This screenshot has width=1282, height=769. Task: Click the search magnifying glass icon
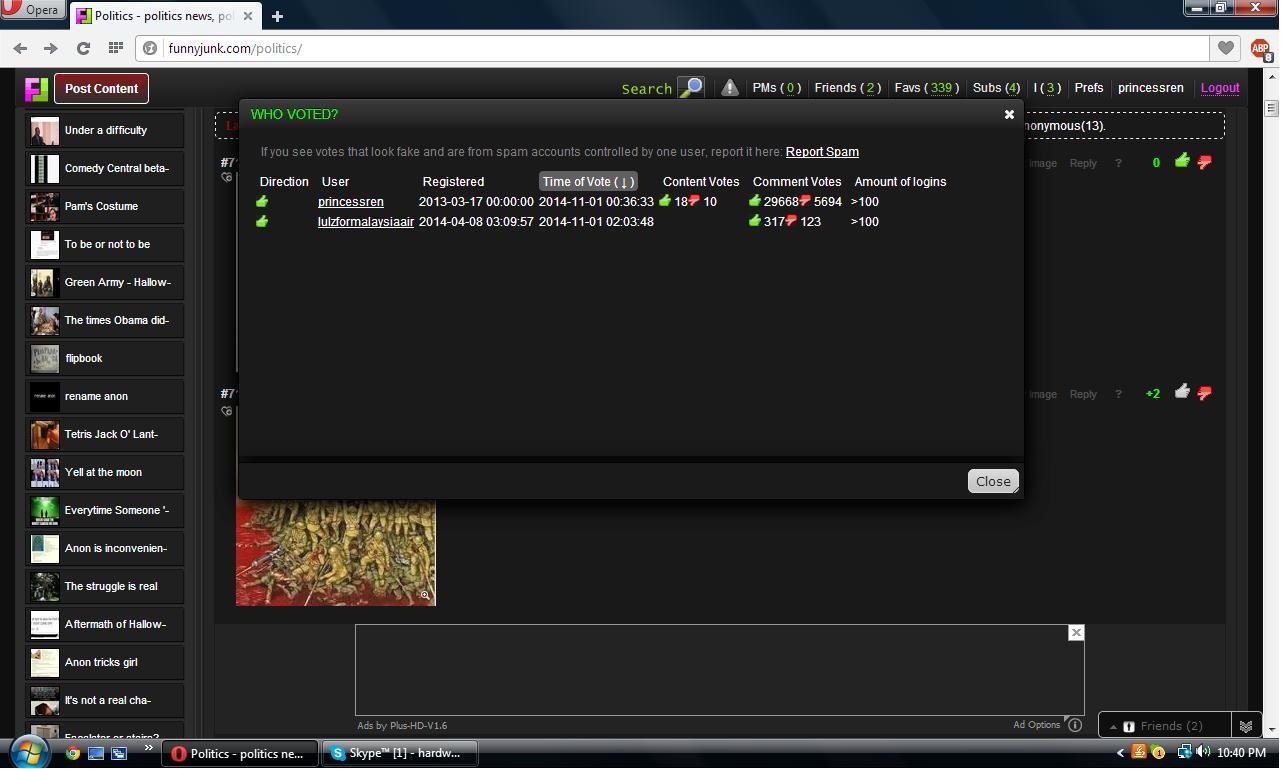(x=691, y=88)
